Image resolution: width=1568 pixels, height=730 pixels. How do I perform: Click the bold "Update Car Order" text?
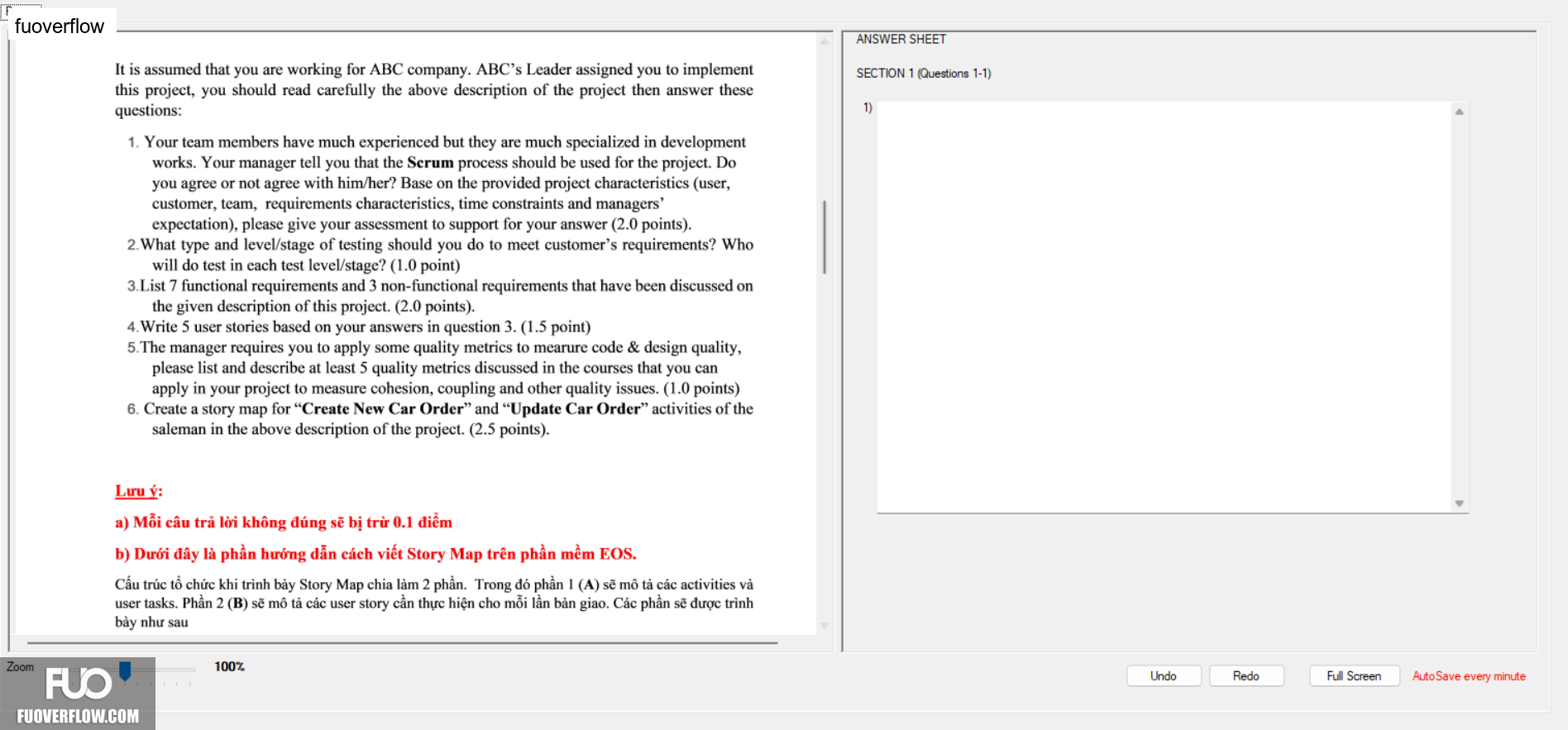coord(576,408)
